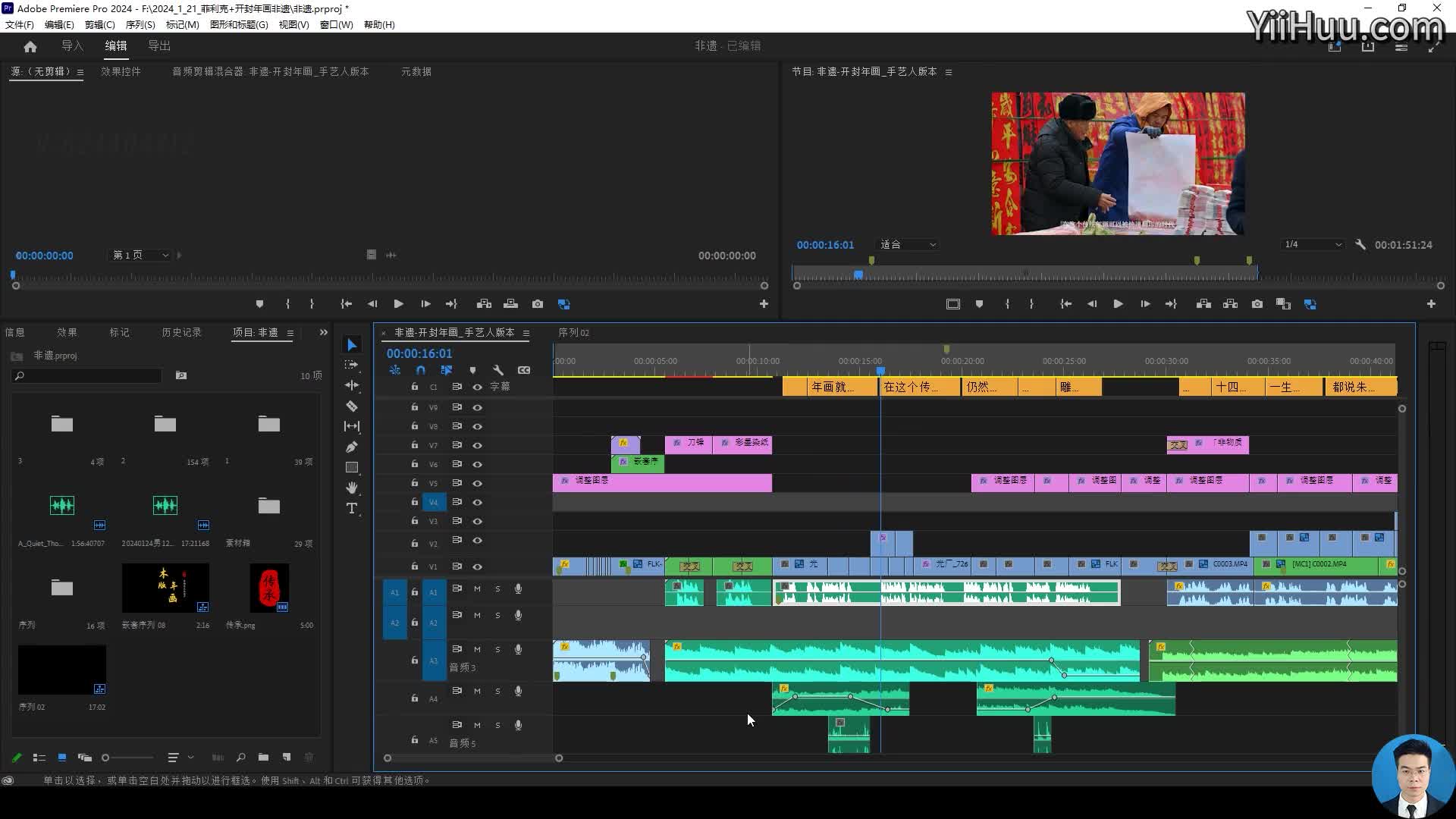Open button editor plus in program monitor
The width and height of the screenshot is (1456, 819).
click(1431, 304)
